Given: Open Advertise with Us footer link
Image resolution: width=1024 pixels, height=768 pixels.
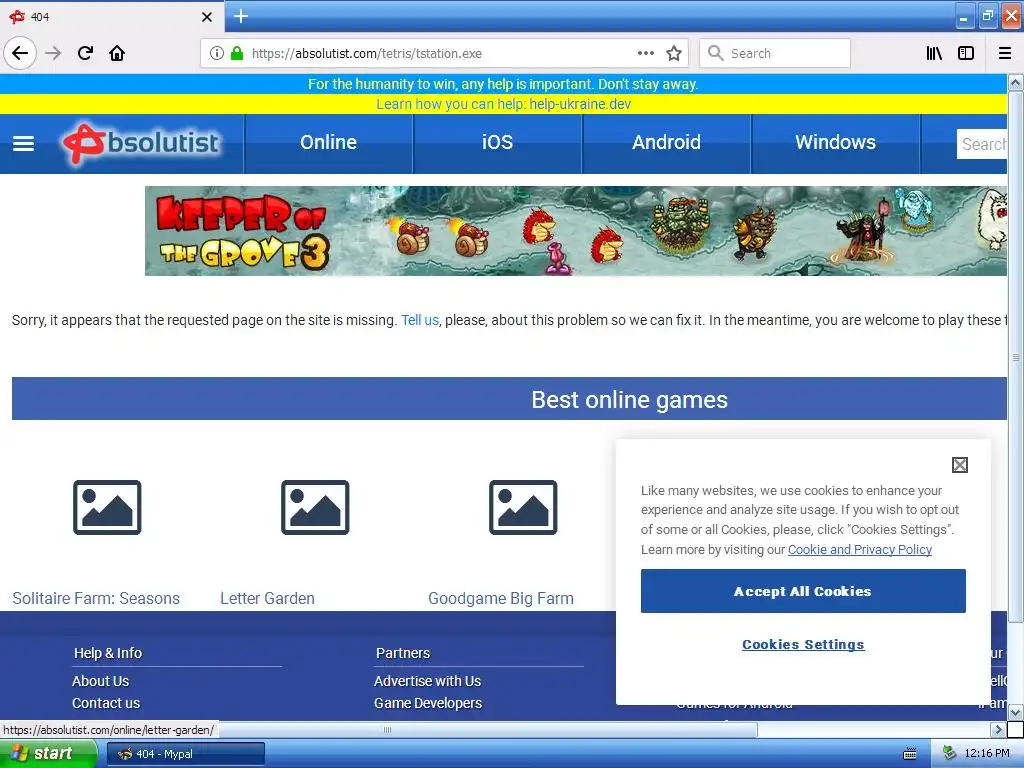Looking at the screenshot, I should tap(428, 681).
